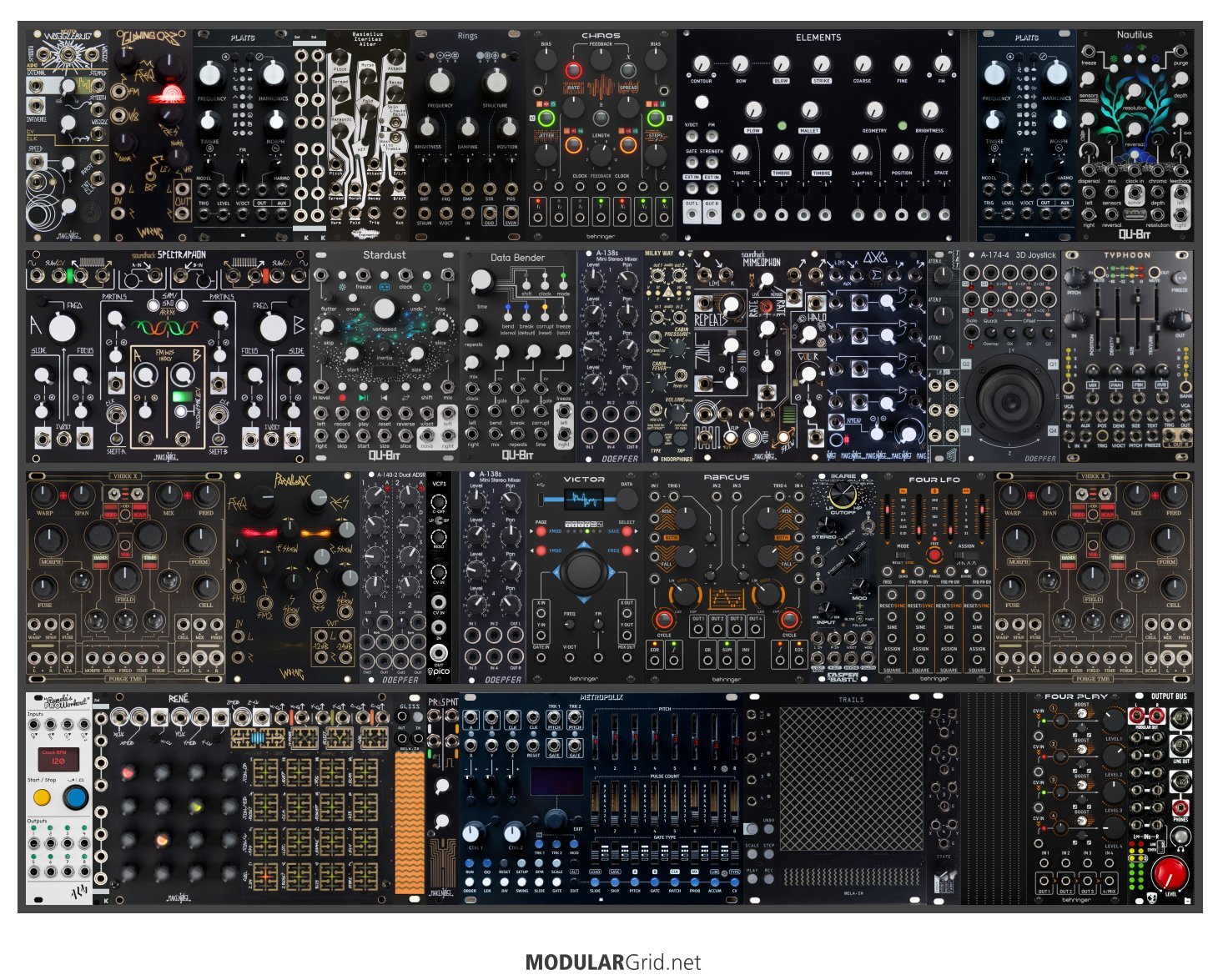Toggle the FREEZE button on Typhoon

1180,276
